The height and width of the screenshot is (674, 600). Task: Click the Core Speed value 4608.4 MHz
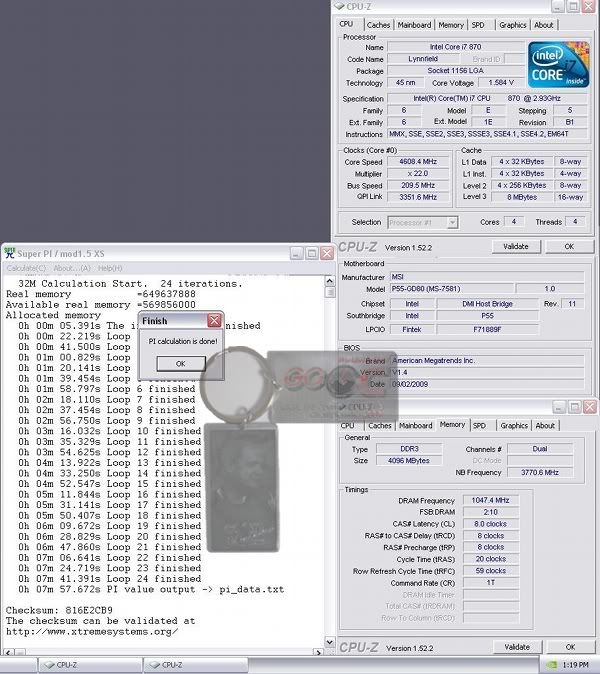pos(418,162)
